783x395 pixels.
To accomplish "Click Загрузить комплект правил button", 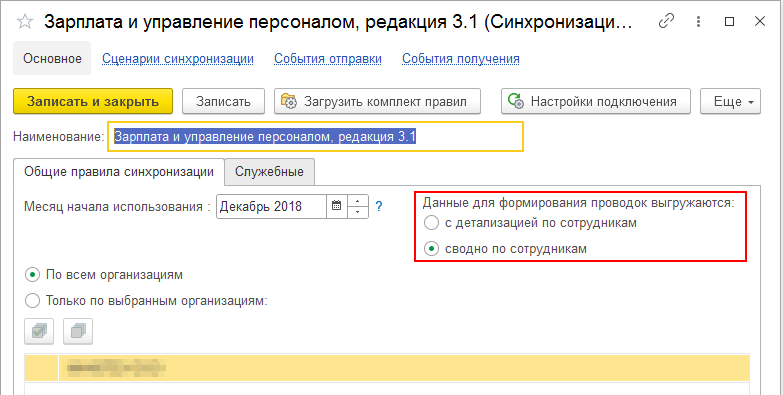I will (378, 101).
